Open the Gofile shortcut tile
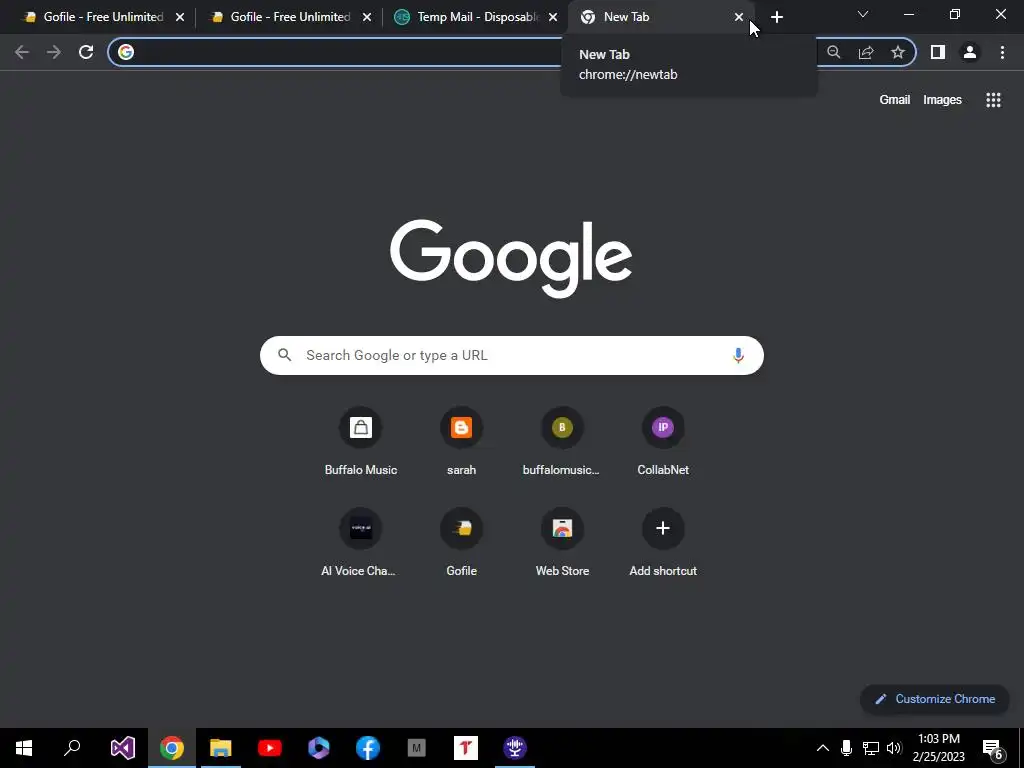Screen dimensions: 1024x768 (461, 542)
